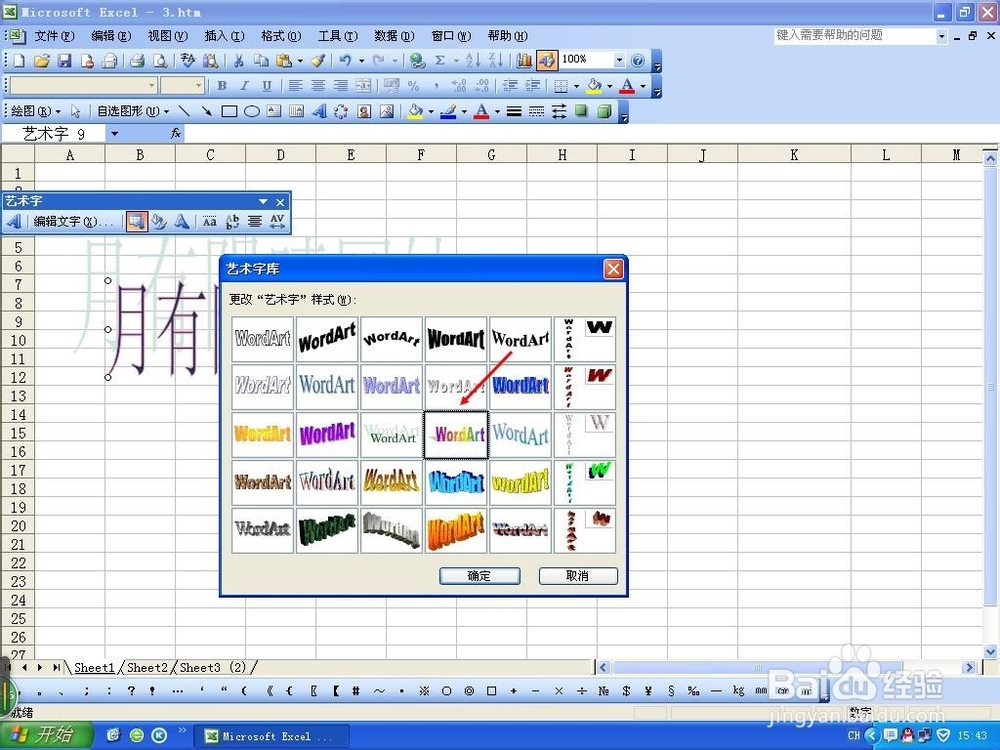The height and width of the screenshot is (750, 1000).
Task: Save the workbook with floppy disk icon
Action: point(64,61)
